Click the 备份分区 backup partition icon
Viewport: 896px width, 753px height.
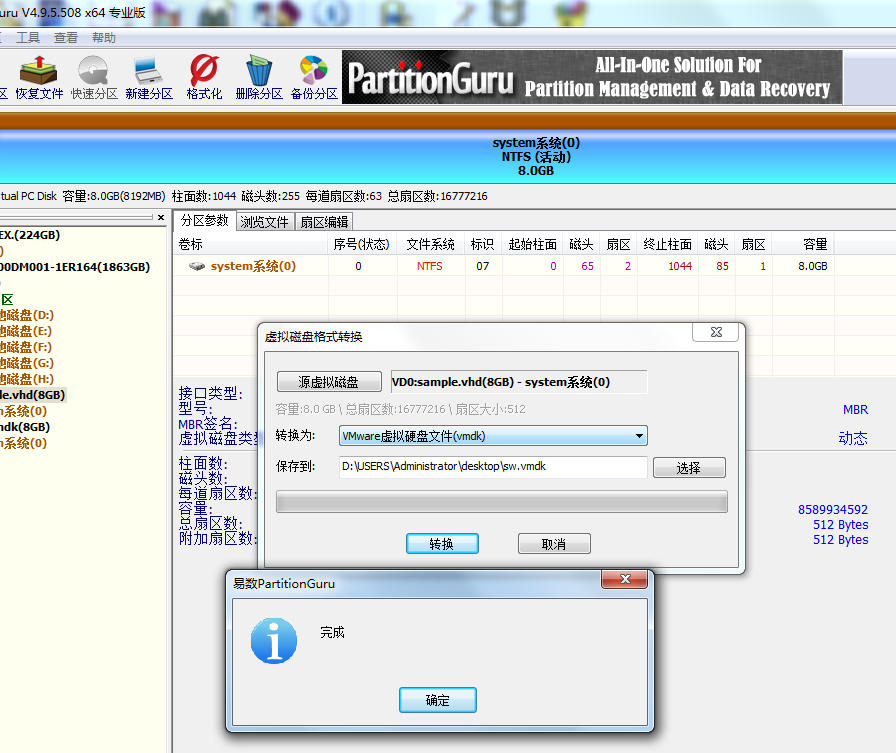tap(314, 78)
